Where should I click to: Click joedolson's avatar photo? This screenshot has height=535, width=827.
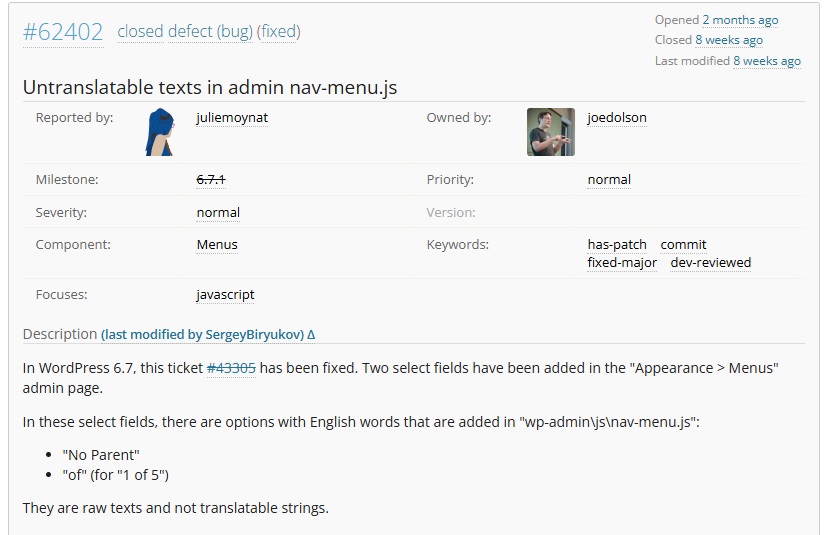pos(550,132)
